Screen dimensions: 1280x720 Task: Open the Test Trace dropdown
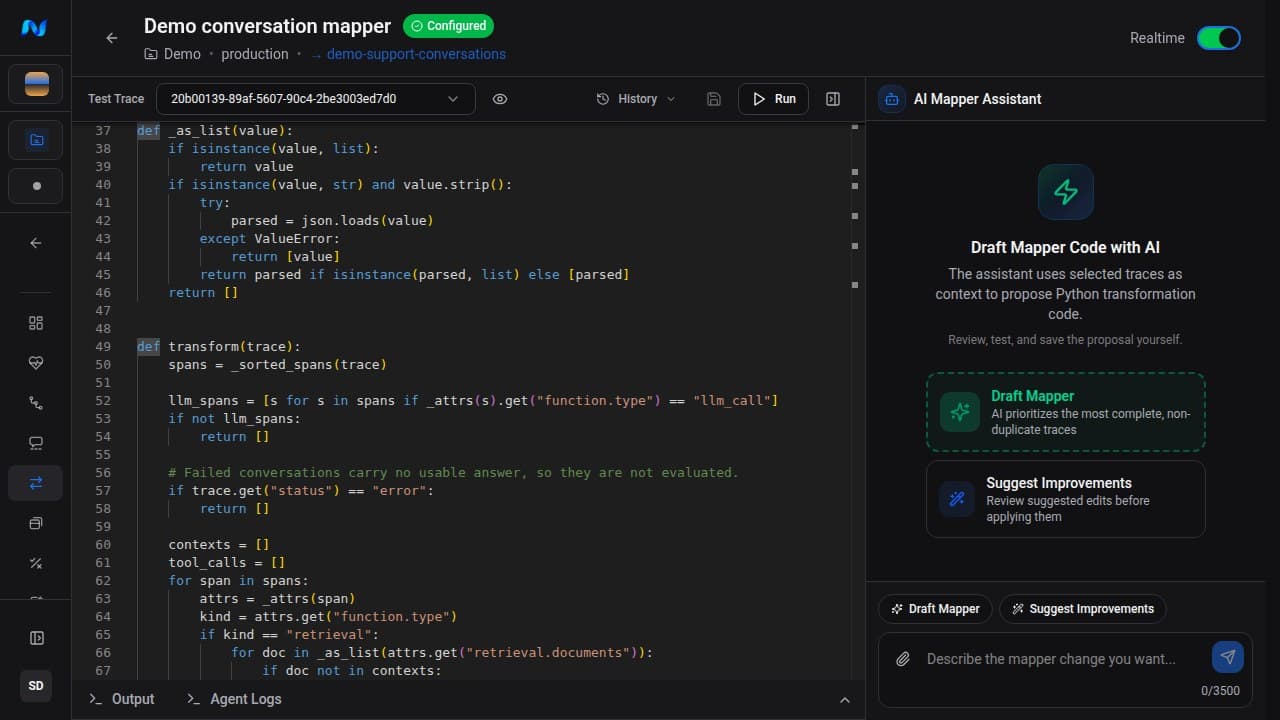point(317,99)
